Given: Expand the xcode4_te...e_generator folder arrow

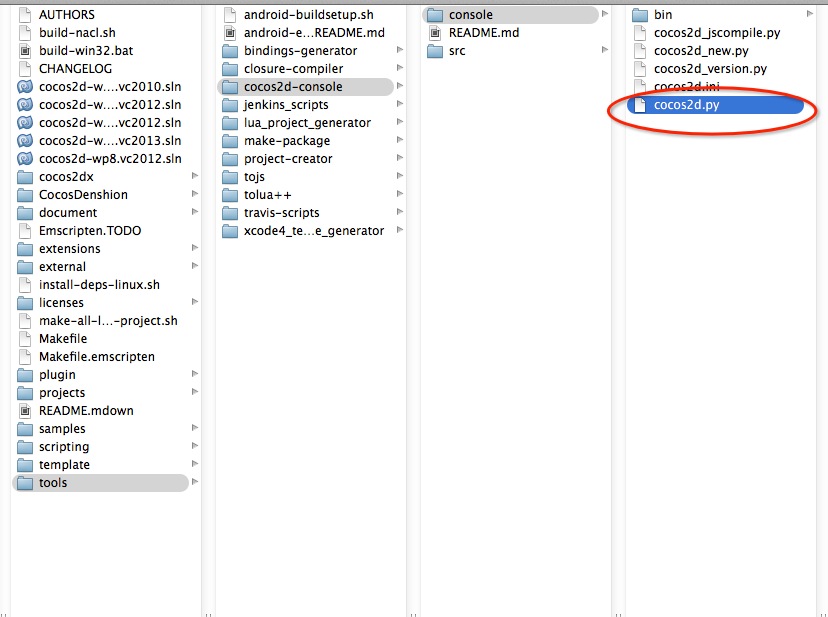Looking at the screenshot, I should 400,230.
